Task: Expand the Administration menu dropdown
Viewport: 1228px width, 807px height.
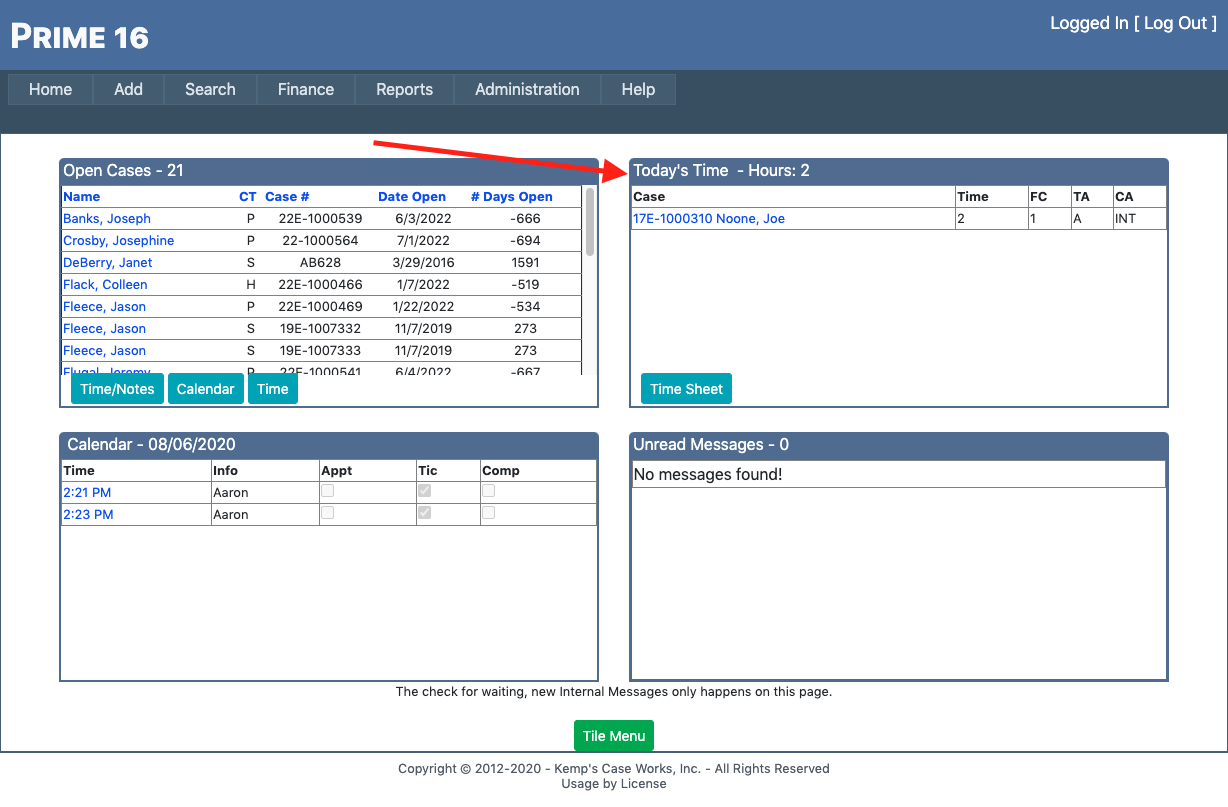Action: pyautogui.click(x=527, y=89)
